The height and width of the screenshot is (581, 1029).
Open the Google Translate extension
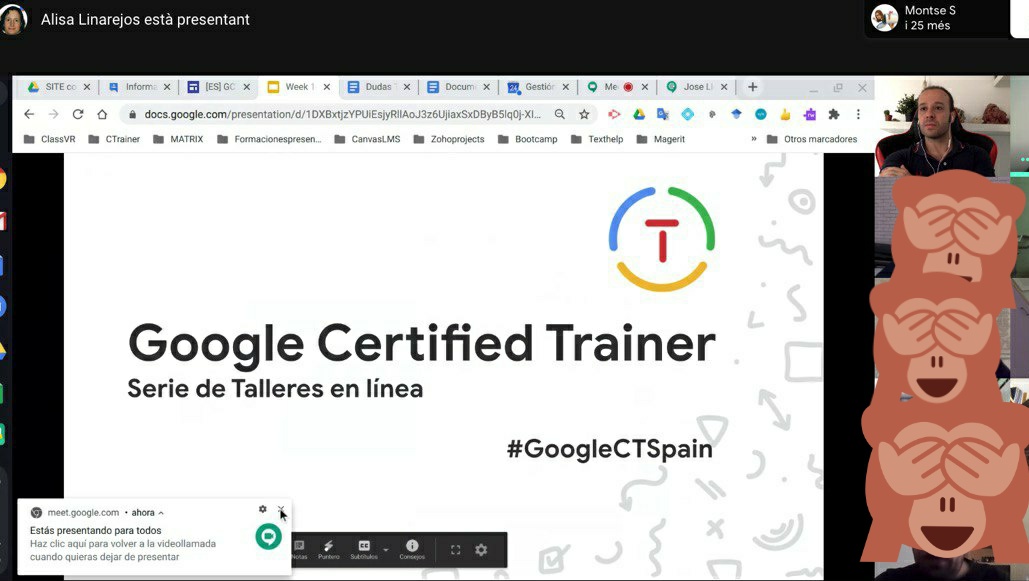663,114
